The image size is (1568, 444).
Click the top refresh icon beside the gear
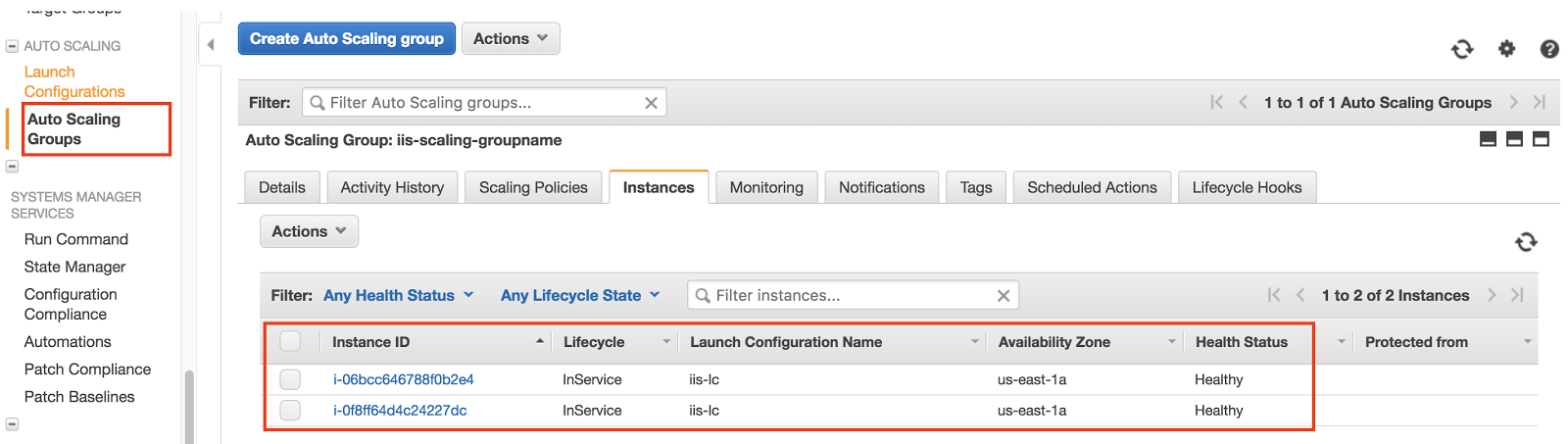[1462, 49]
